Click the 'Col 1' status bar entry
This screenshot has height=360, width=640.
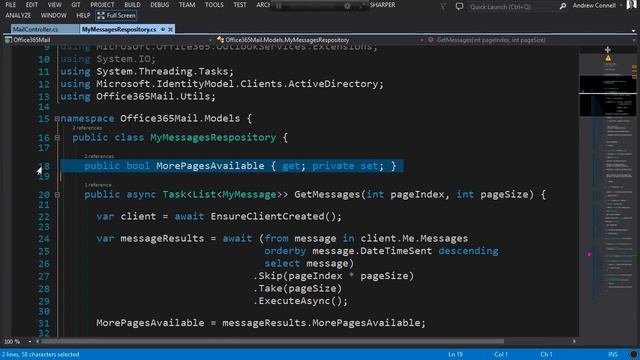pos(501,354)
